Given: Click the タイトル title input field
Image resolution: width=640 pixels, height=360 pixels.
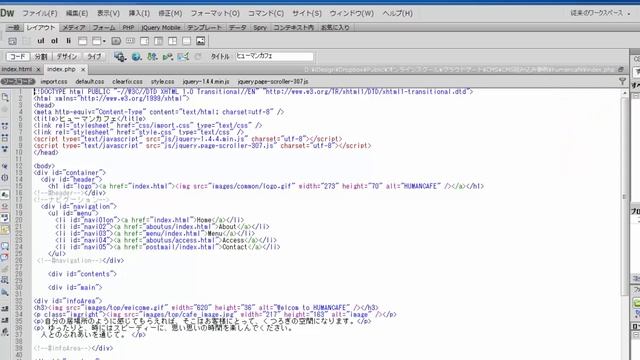Looking at the screenshot, I should [274, 56].
